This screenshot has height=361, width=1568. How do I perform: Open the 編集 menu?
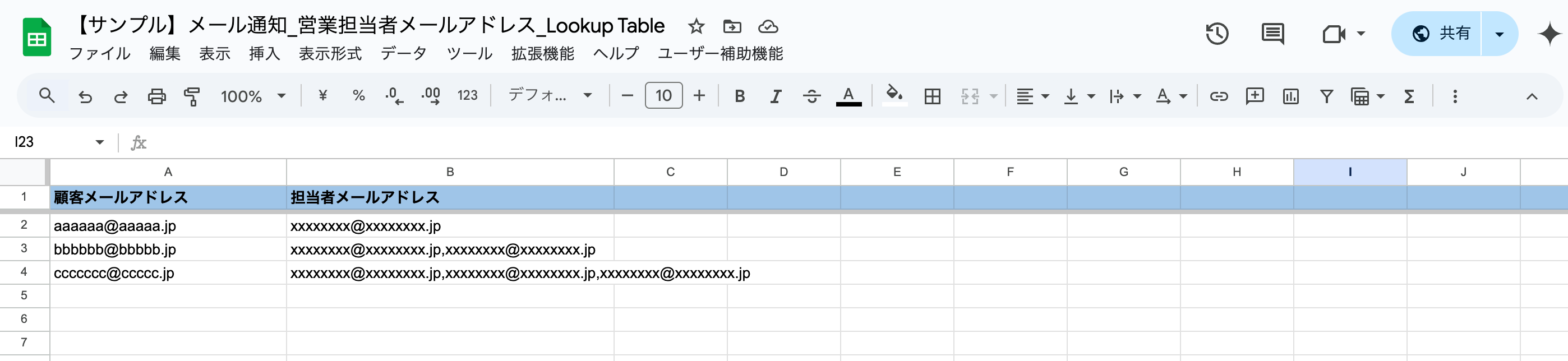point(164,54)
